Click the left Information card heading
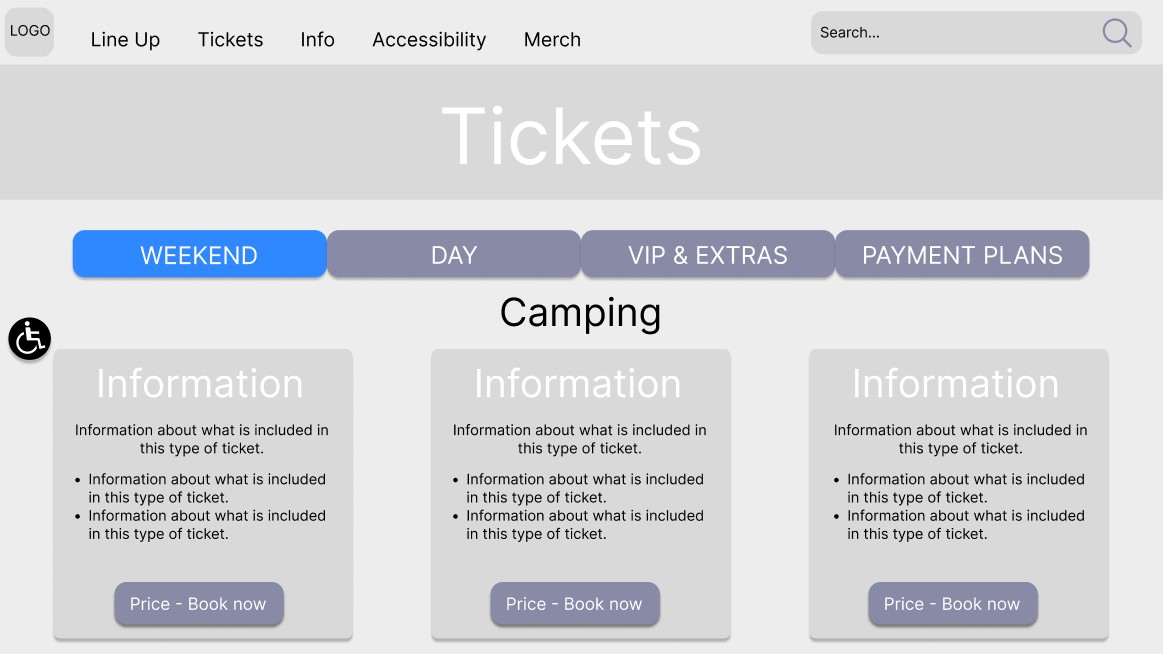 pyautogui.click(x=199, y=384)
